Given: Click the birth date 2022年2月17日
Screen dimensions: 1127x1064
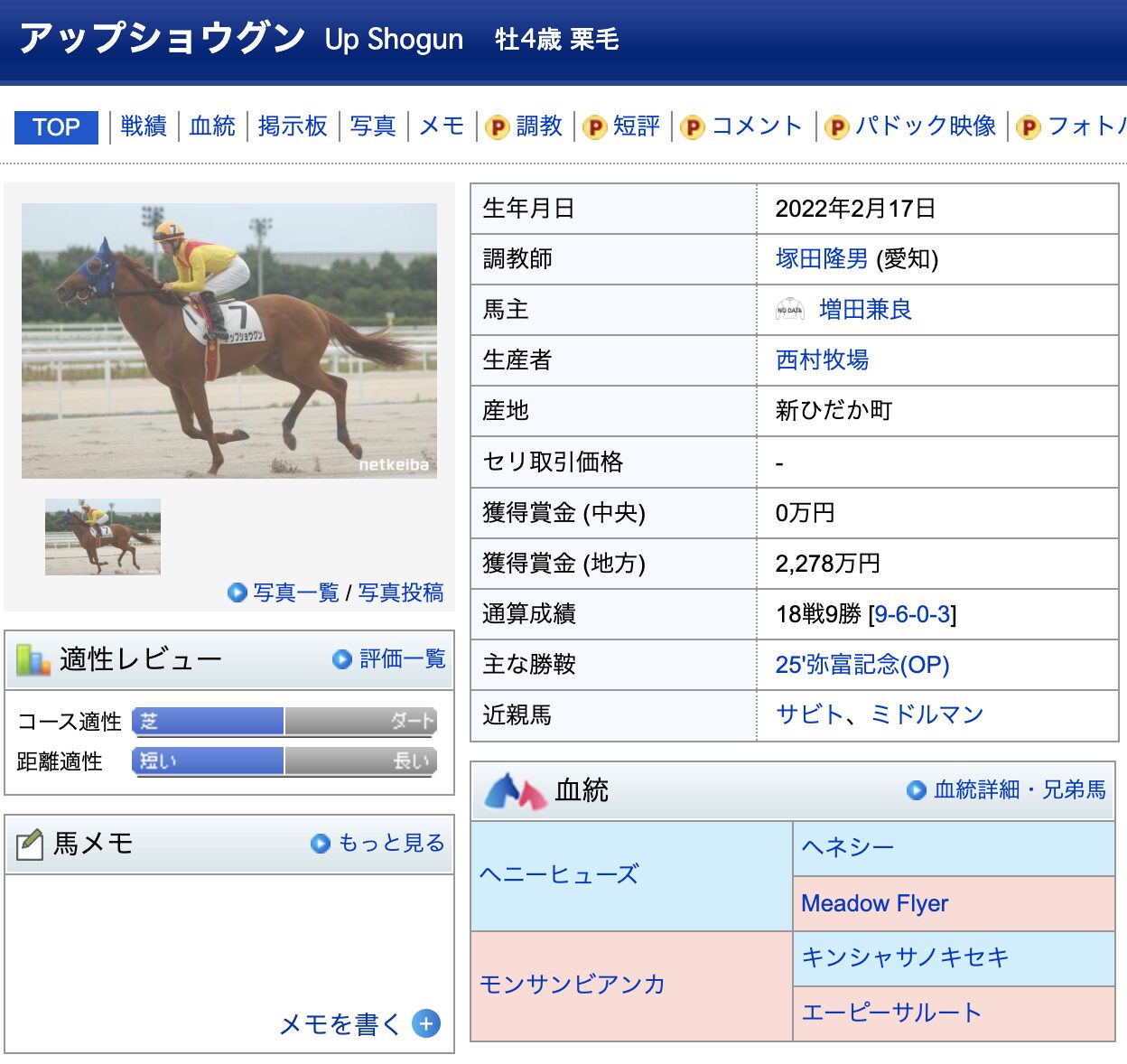Looking at the screenshot, I should click(x=855, y=209).
